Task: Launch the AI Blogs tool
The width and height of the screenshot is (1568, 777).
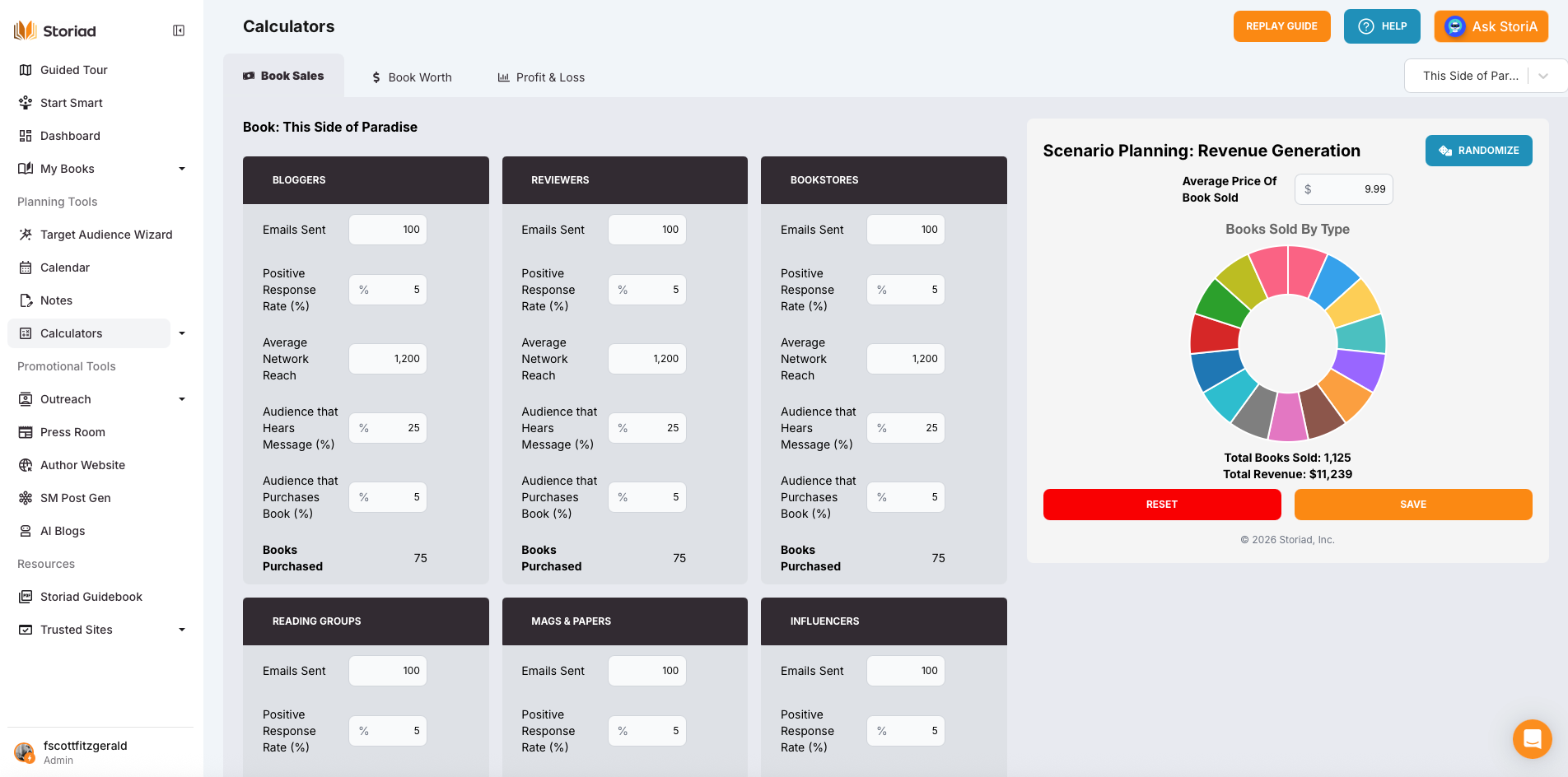Action: (62, 531)
